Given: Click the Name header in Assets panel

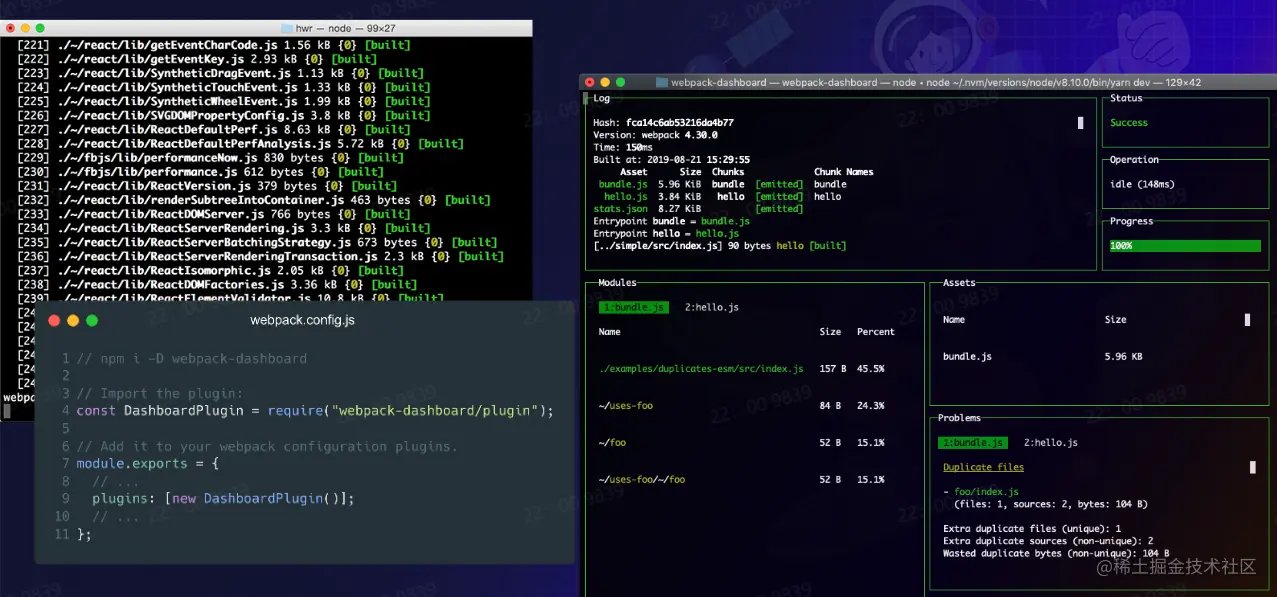Looking at the screenshot, I should [x=954, y=320].
